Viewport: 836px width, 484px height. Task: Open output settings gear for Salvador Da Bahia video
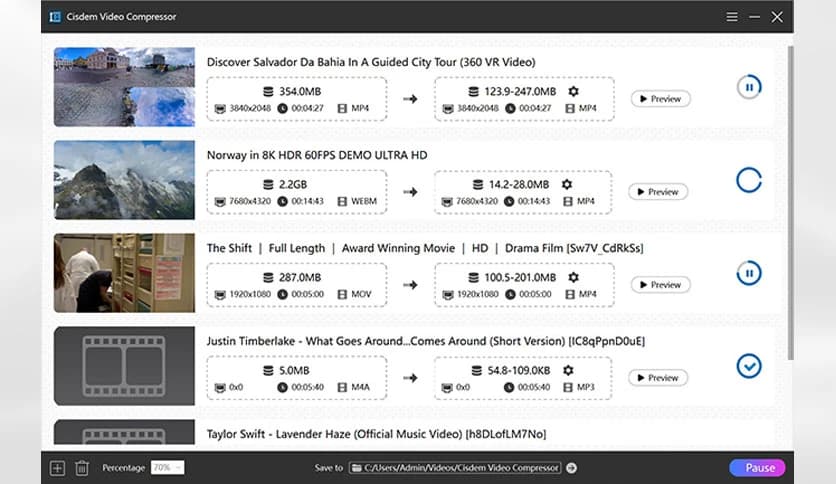[573, 91]
